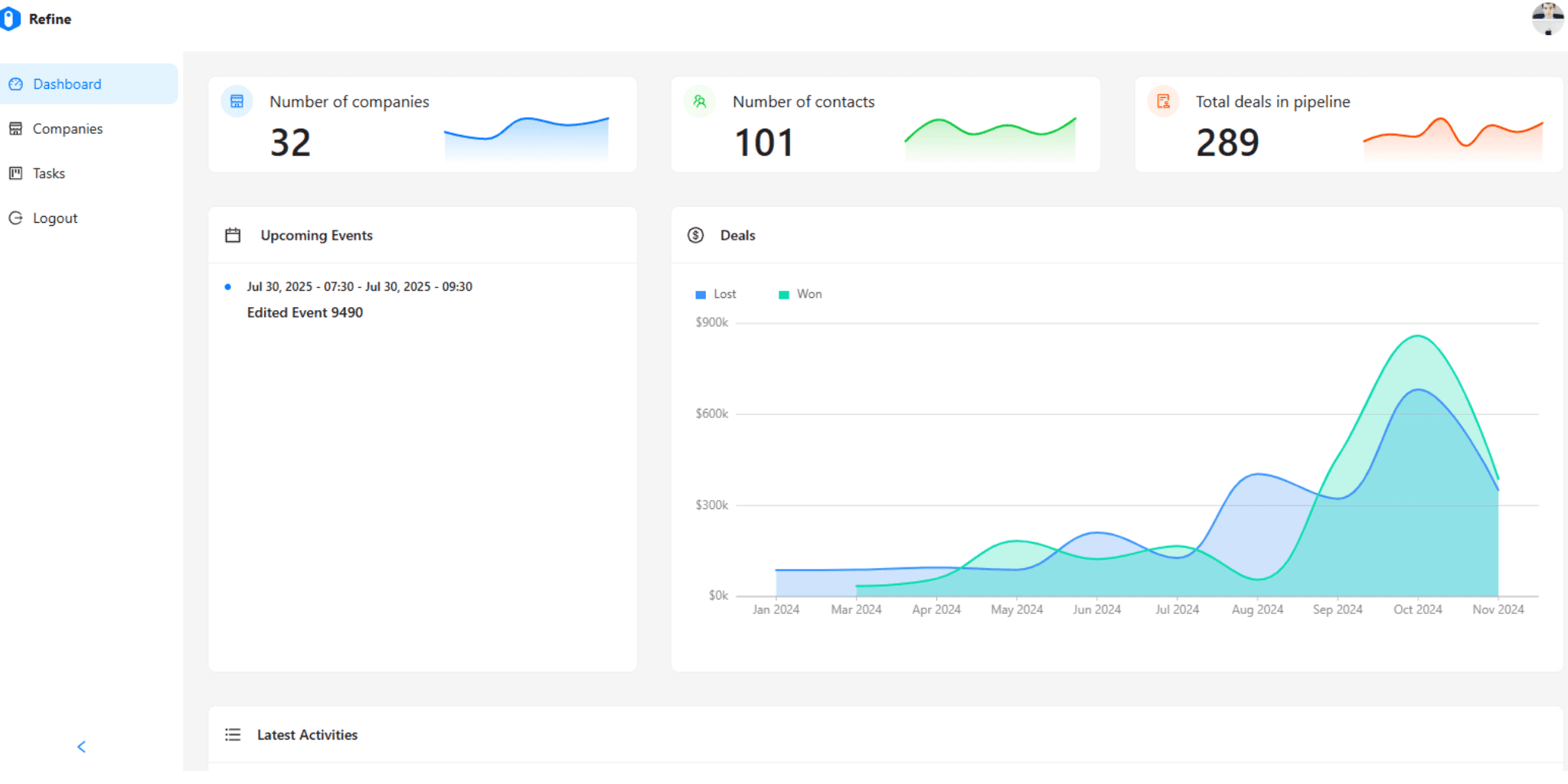Screen dimensions: 1568x784
Task: Click the Number of contacts title
Action: click(803, 102)
